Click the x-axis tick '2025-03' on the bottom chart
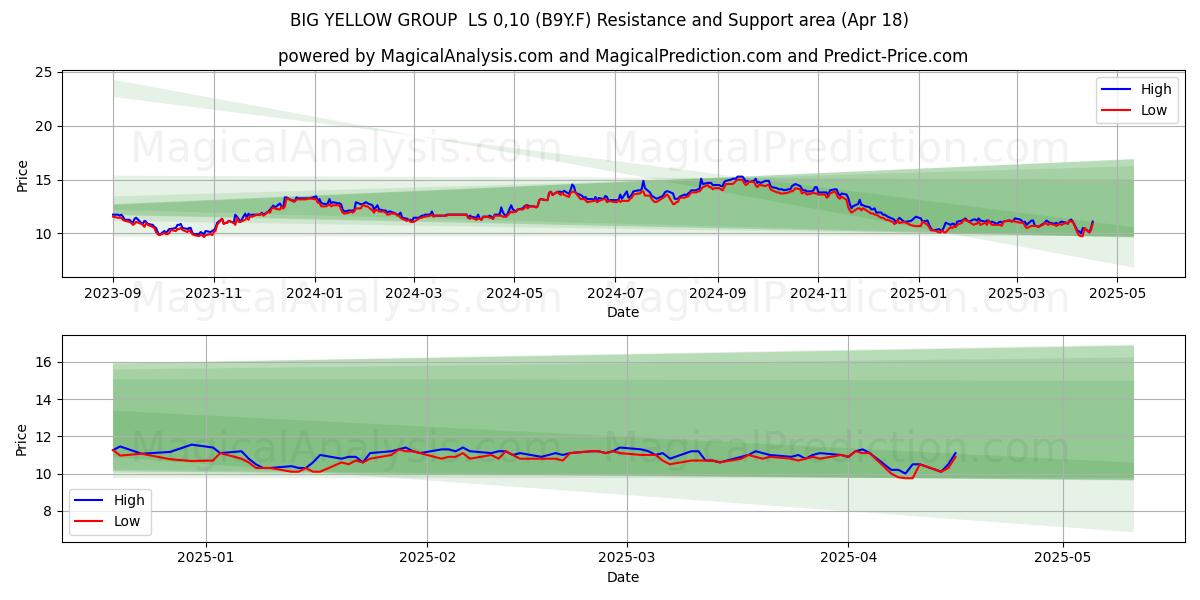 tap(627, 557)
